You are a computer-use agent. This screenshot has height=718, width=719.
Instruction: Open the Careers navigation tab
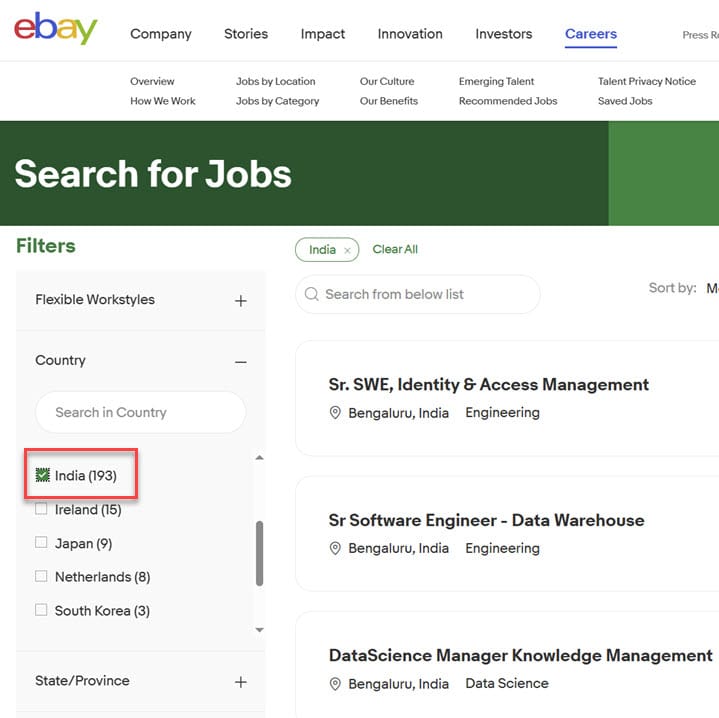590,34
